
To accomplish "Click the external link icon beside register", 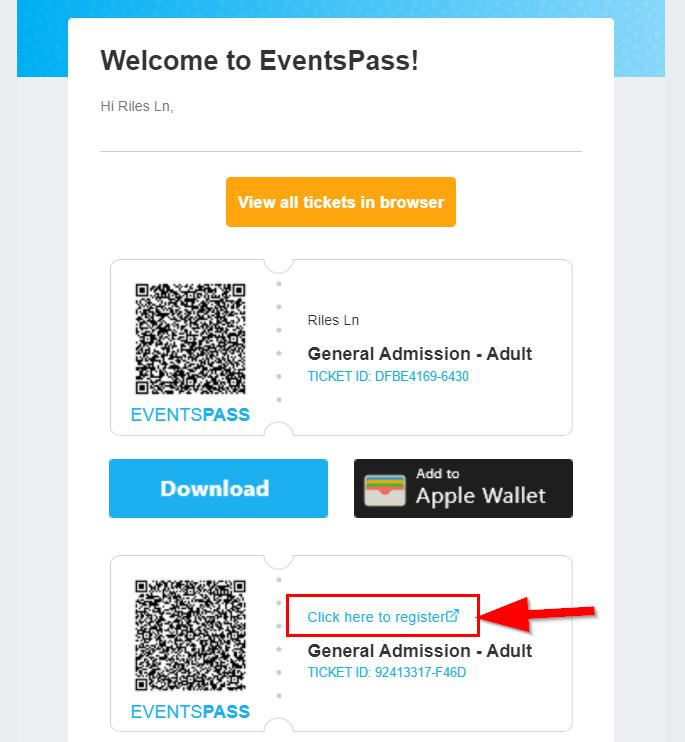I will pos(453,616).
